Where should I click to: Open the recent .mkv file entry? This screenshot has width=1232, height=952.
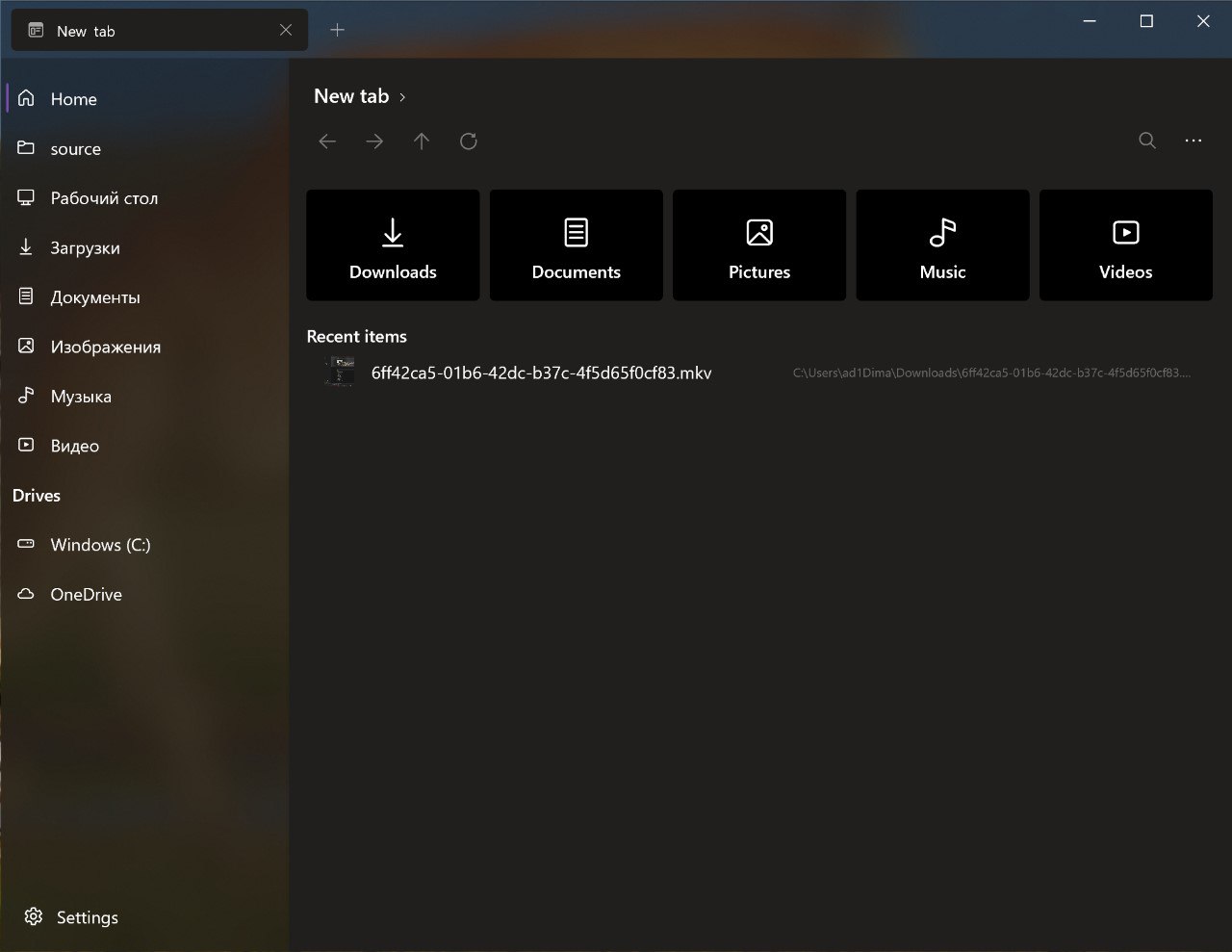click(x=759, y=373)
